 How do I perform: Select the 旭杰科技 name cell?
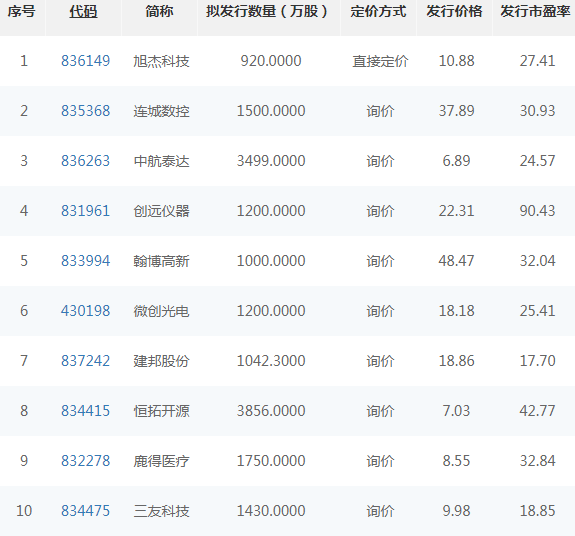point(161,61)
